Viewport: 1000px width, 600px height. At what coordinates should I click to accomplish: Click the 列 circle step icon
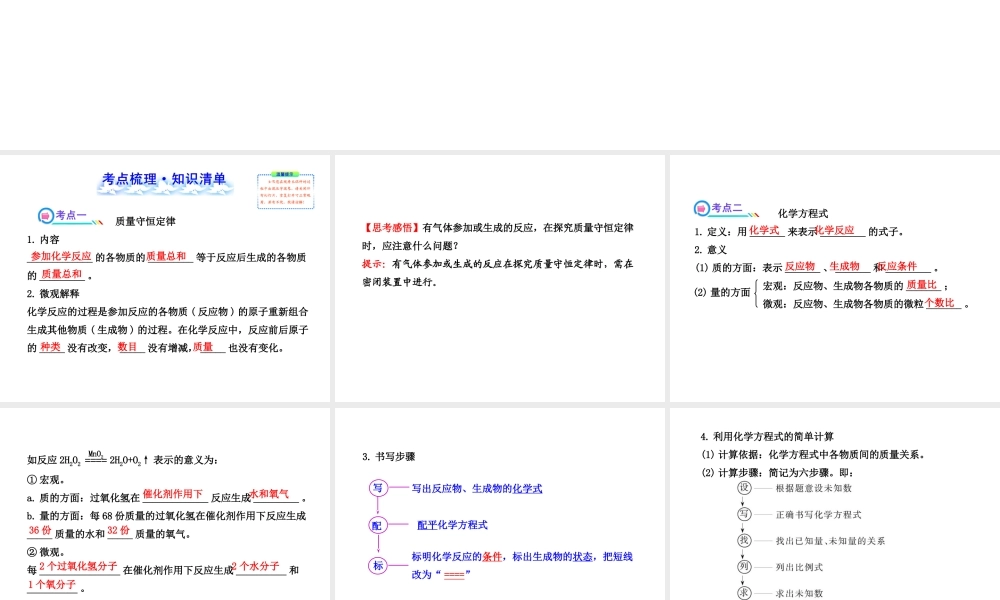pos(744,566)
